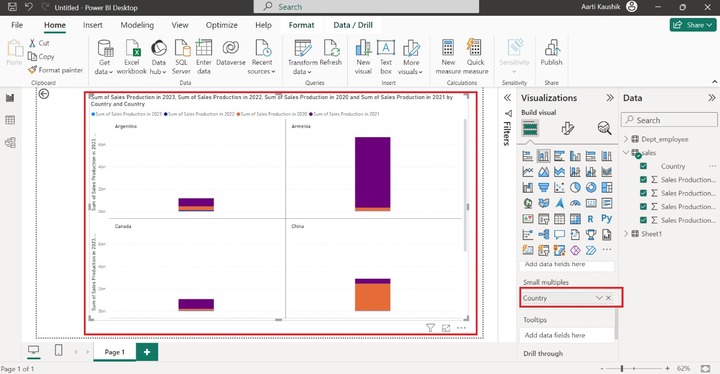Viewport: 720px width, 374px height.
Task: Select the Funnel chart visual
Action: [544, 187]
